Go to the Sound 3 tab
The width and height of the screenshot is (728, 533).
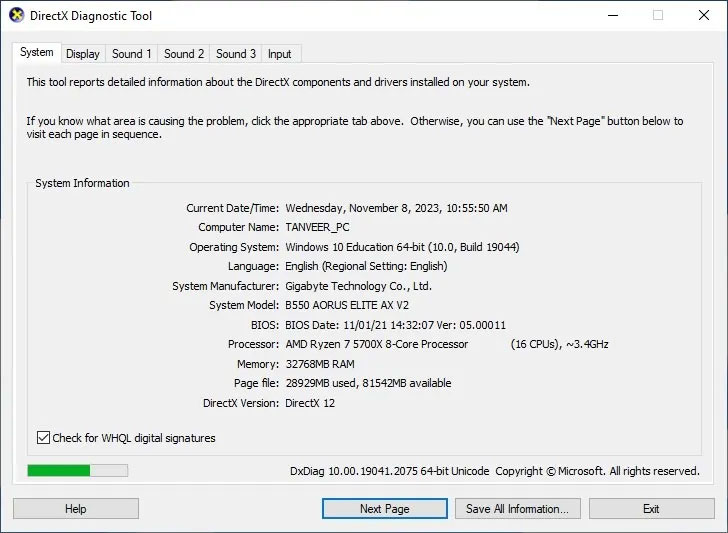[236, 54]
